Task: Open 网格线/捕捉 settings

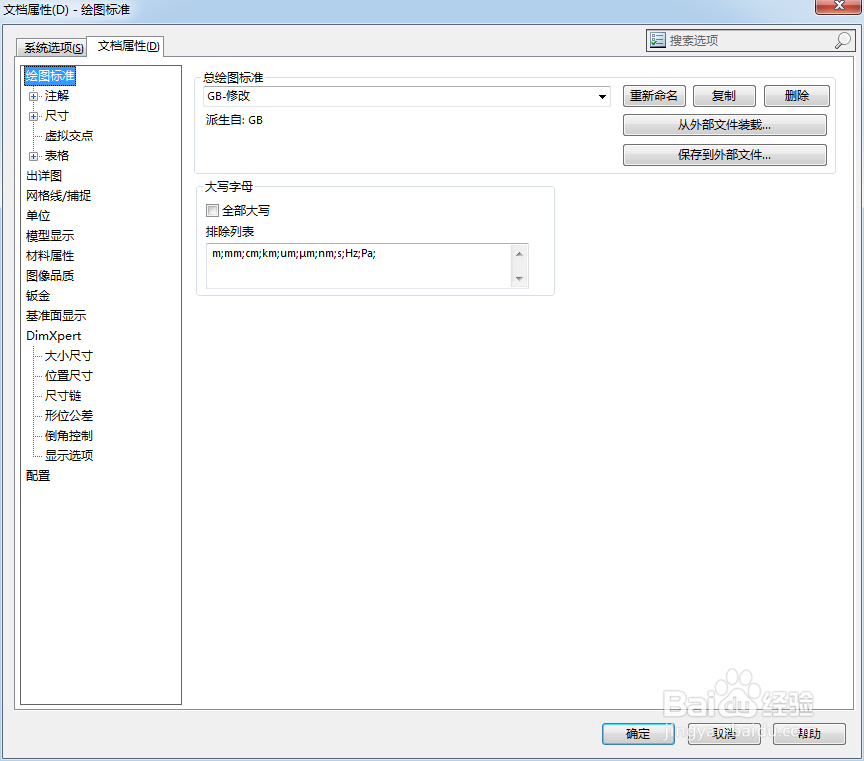Action: point(58,196)
